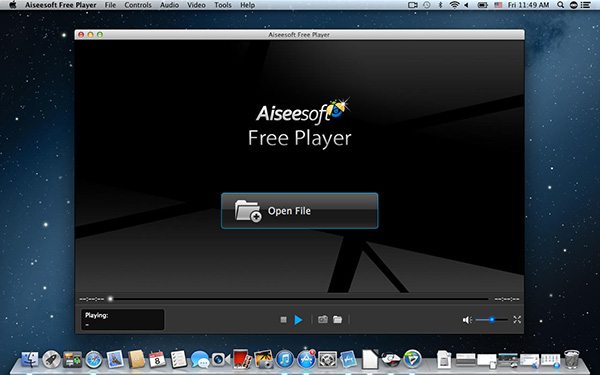Open Calendar icon in the Dock
The image size is (600, 375).
[157, 360]
